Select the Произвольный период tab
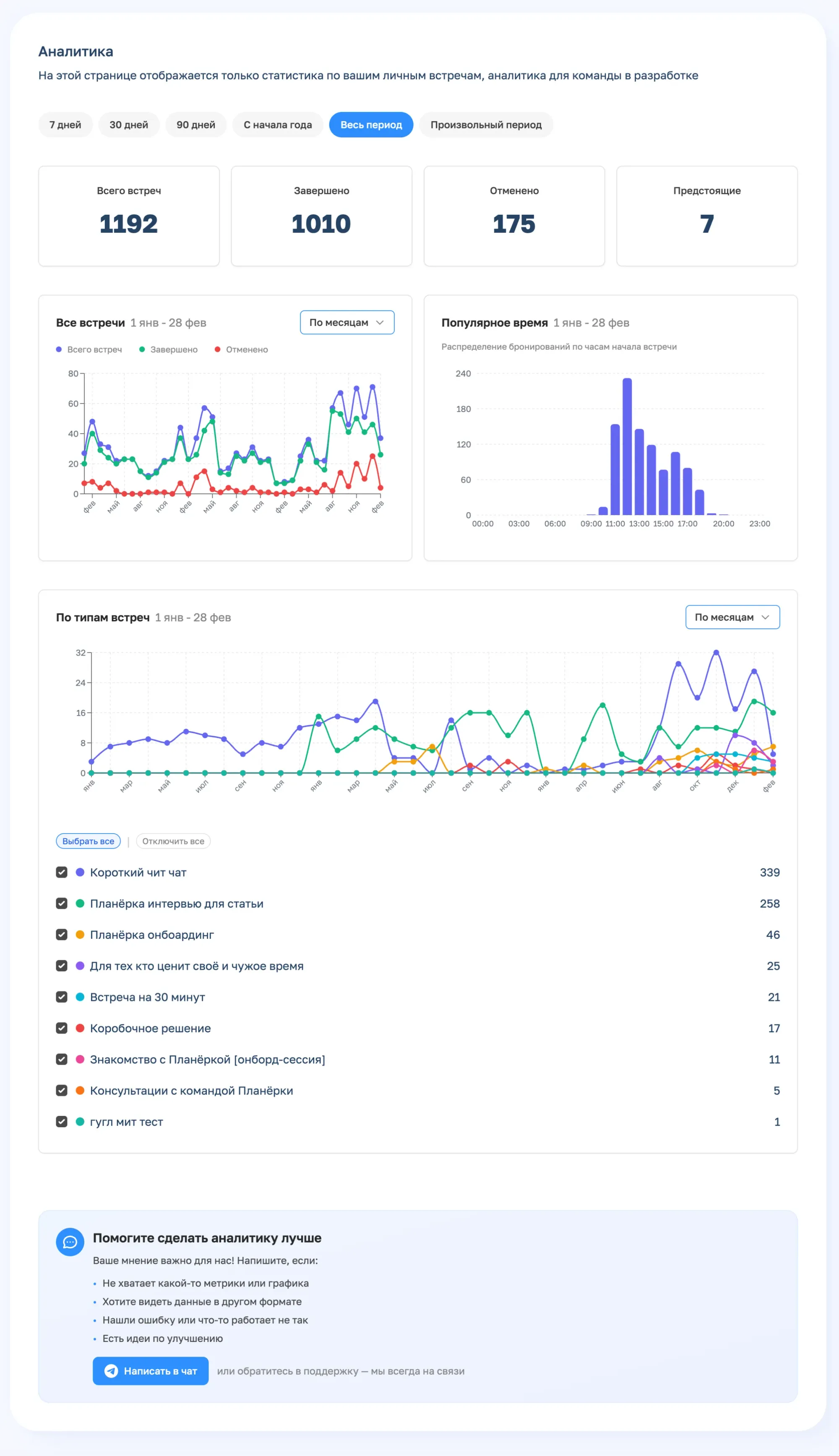 coord(486,125)
